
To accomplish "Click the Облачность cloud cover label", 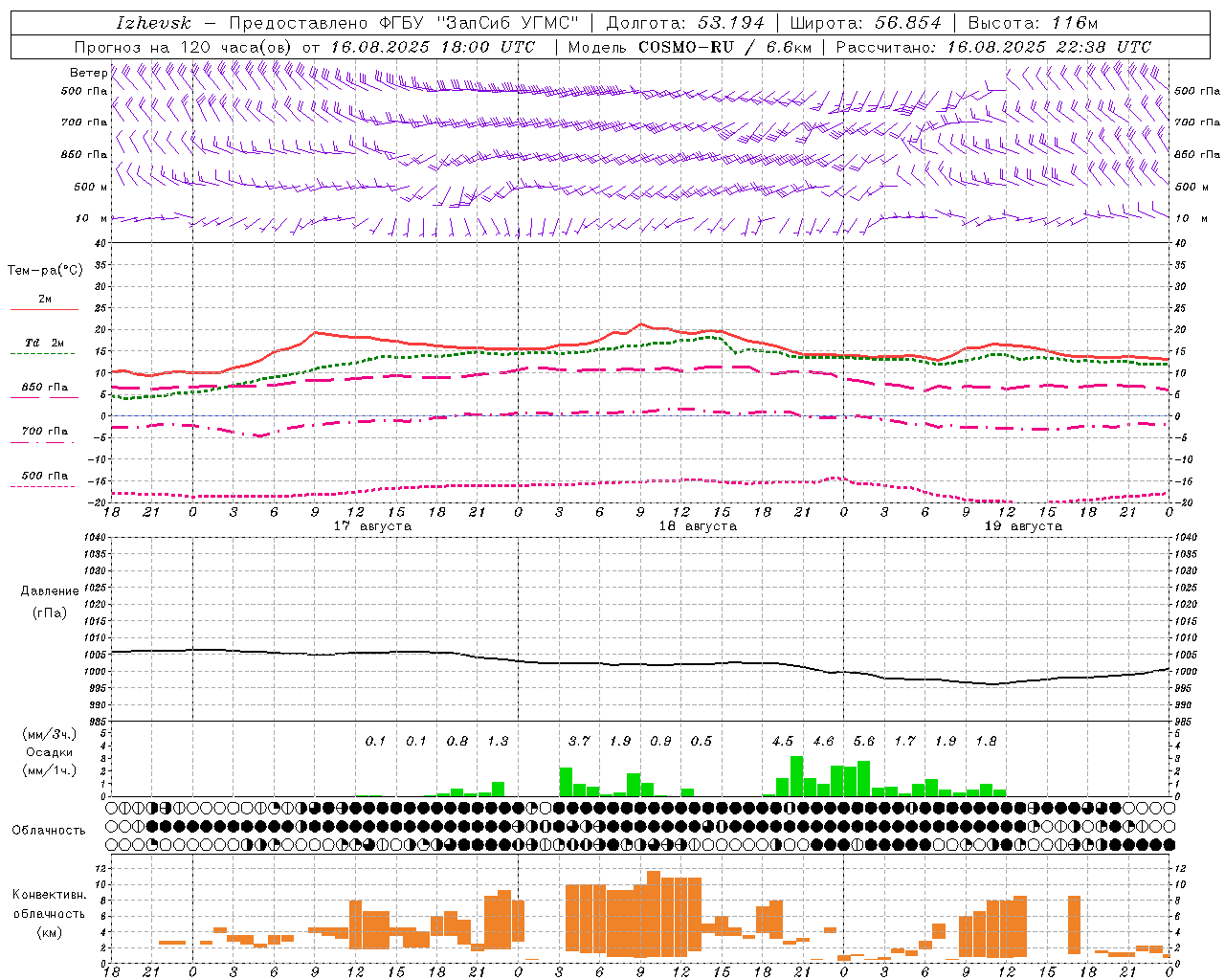I will (49, 831).
